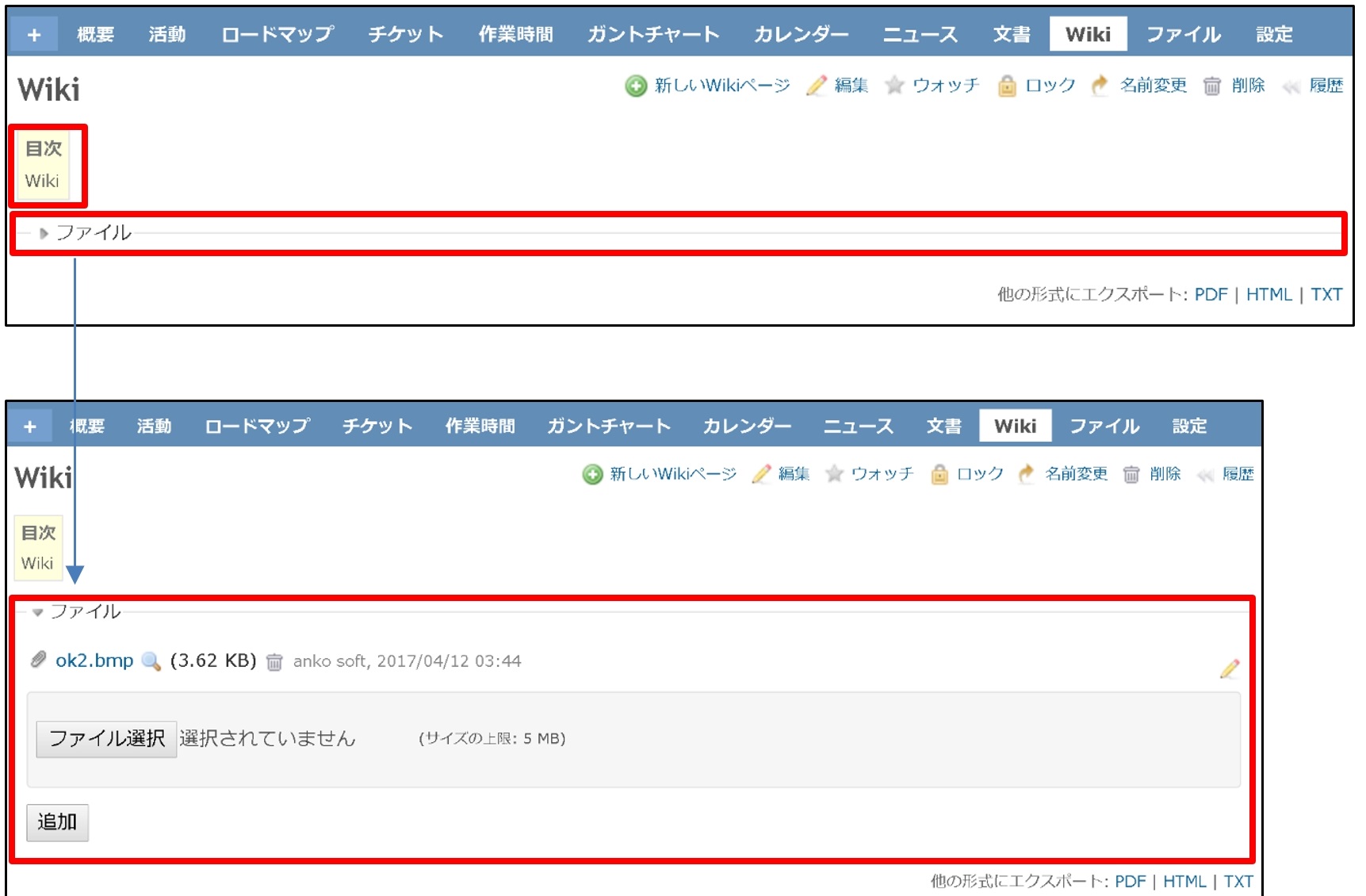Expand the collapsed ファイル section
Image resolution: width=1366 pixels, height=896 pixels.
point(42,232)
